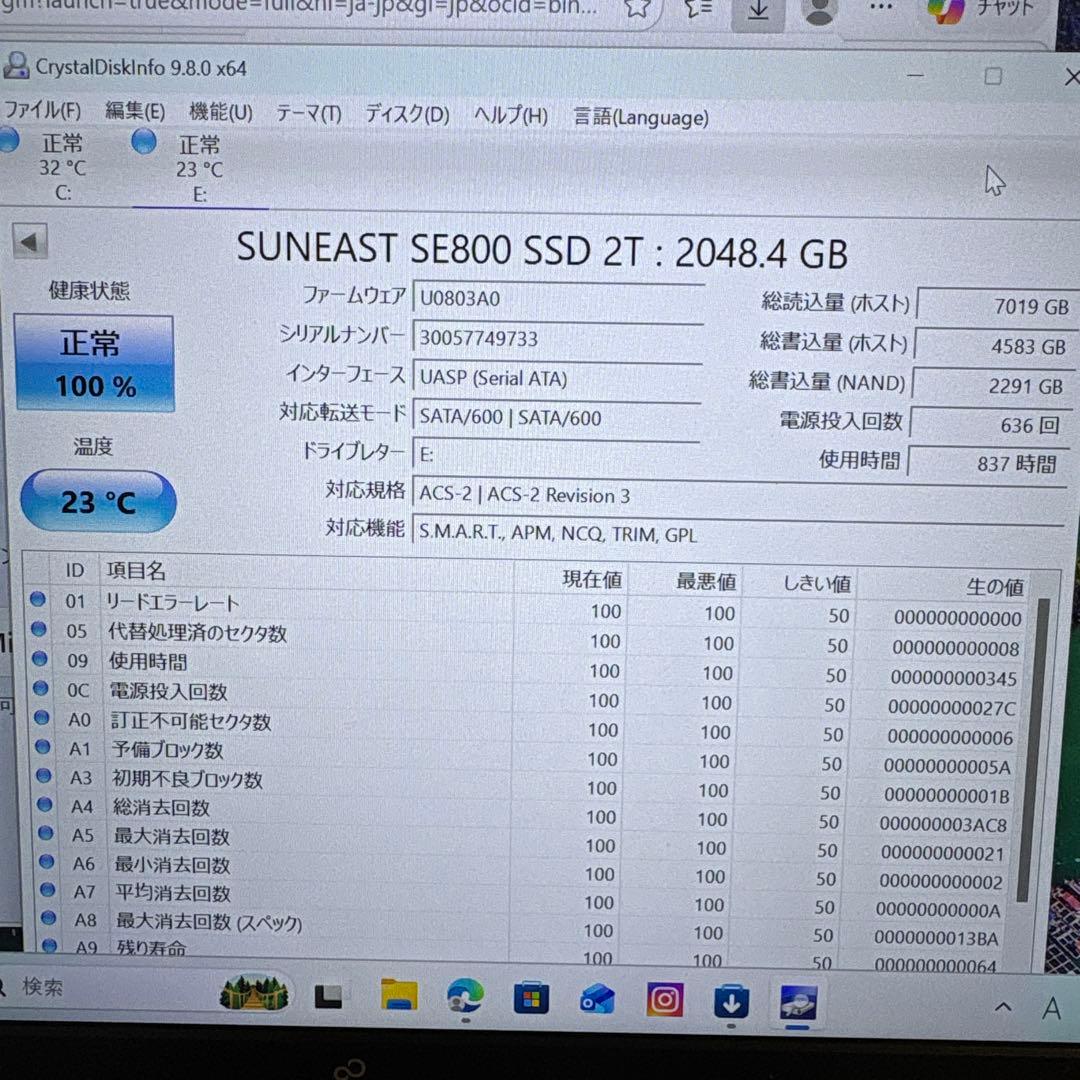Show hidden system tray icons chevron
1080x1080 pixels.
click(x=1003, y=1007)
